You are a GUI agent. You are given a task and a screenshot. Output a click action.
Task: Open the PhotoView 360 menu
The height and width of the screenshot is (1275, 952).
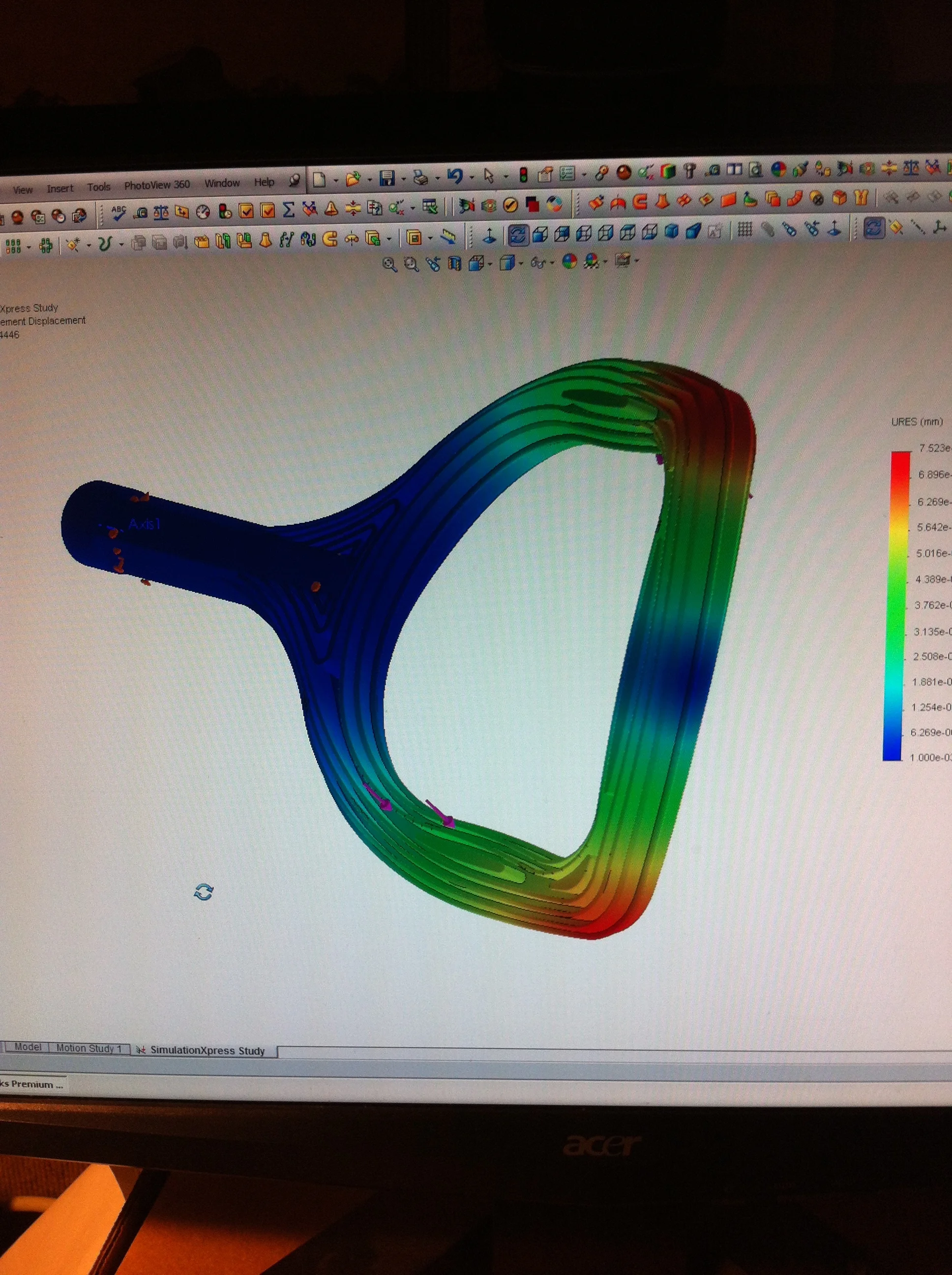pyautogui.click(x=157, y=185)
